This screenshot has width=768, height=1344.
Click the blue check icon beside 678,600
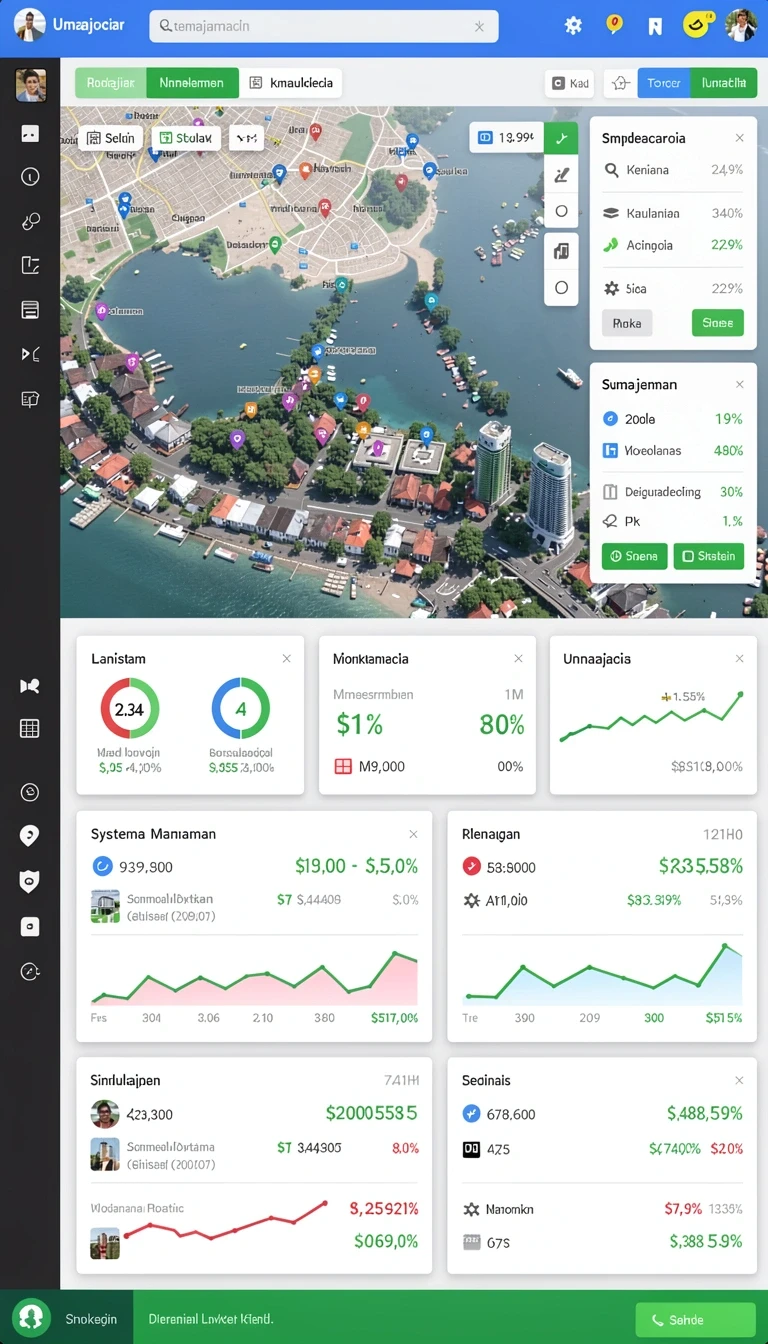(472, 1114)
